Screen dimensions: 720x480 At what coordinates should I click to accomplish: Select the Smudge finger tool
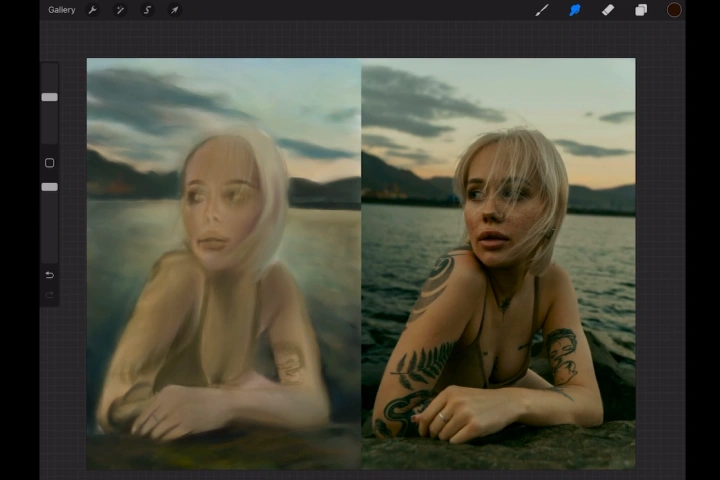tap(575, 10)
